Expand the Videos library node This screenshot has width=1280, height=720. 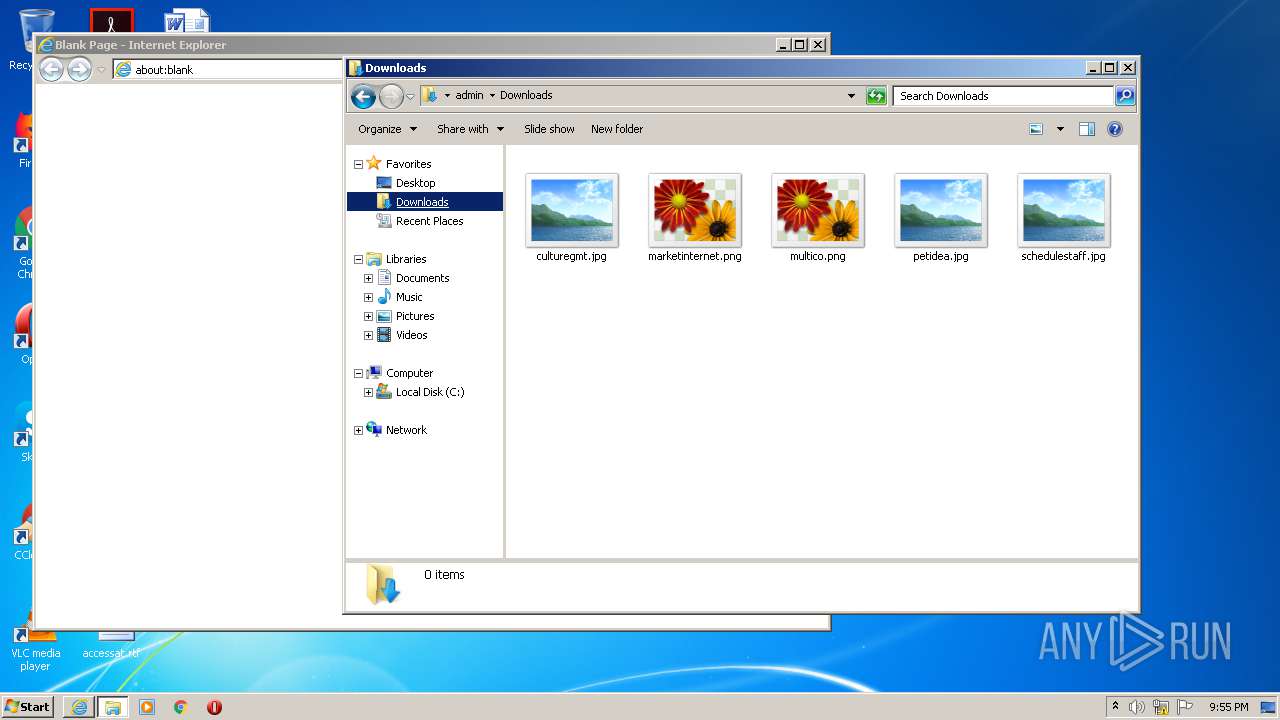(x=368, y=335)
